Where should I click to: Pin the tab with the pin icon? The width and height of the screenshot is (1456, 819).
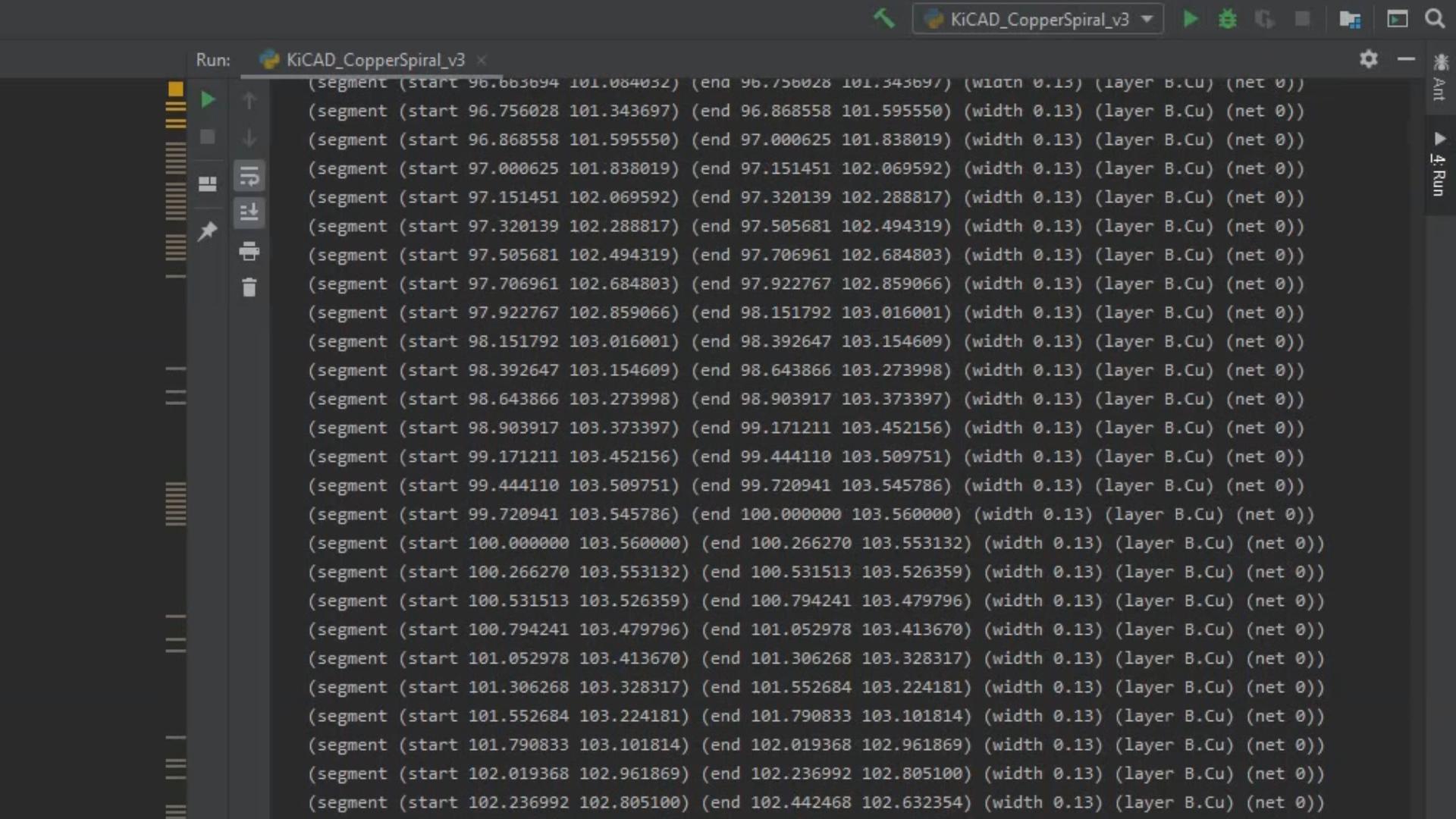[x=207, y=231]
